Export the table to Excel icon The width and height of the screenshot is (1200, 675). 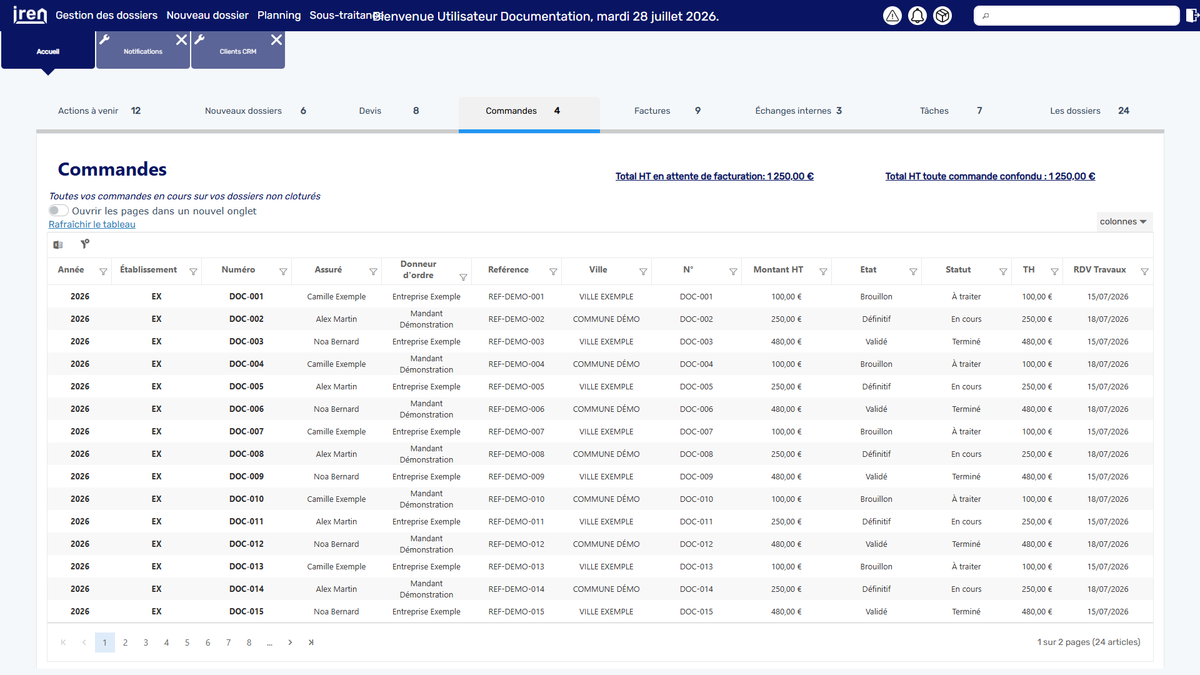point(58,245)
